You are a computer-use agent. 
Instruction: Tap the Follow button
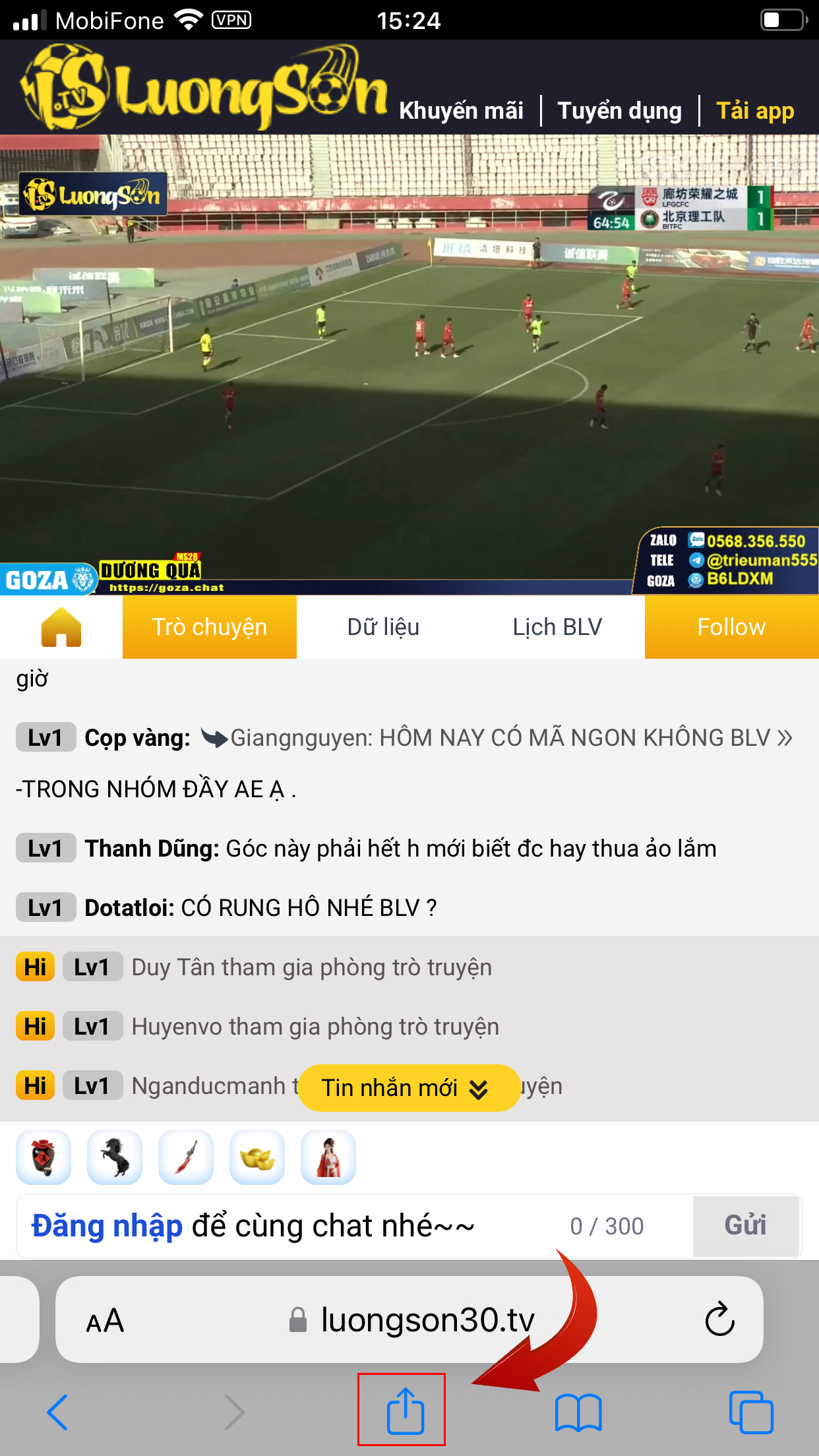(x=732, y=627)
